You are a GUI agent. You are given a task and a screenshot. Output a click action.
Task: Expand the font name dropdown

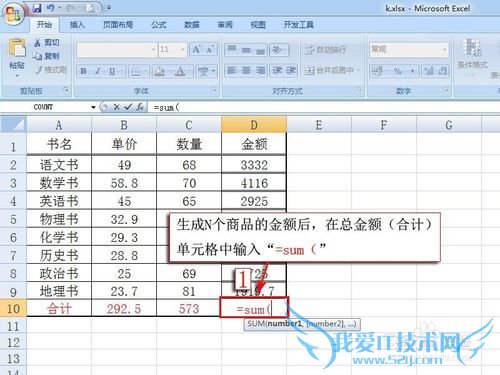153,50
